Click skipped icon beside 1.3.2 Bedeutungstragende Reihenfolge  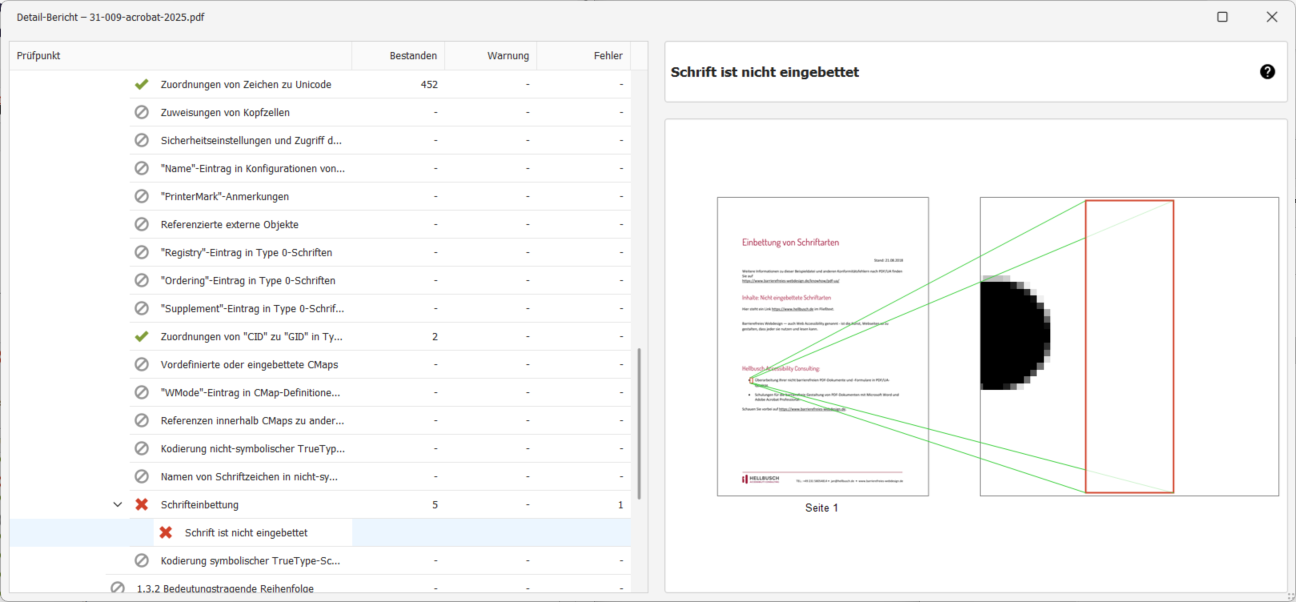tap(118, 588)
